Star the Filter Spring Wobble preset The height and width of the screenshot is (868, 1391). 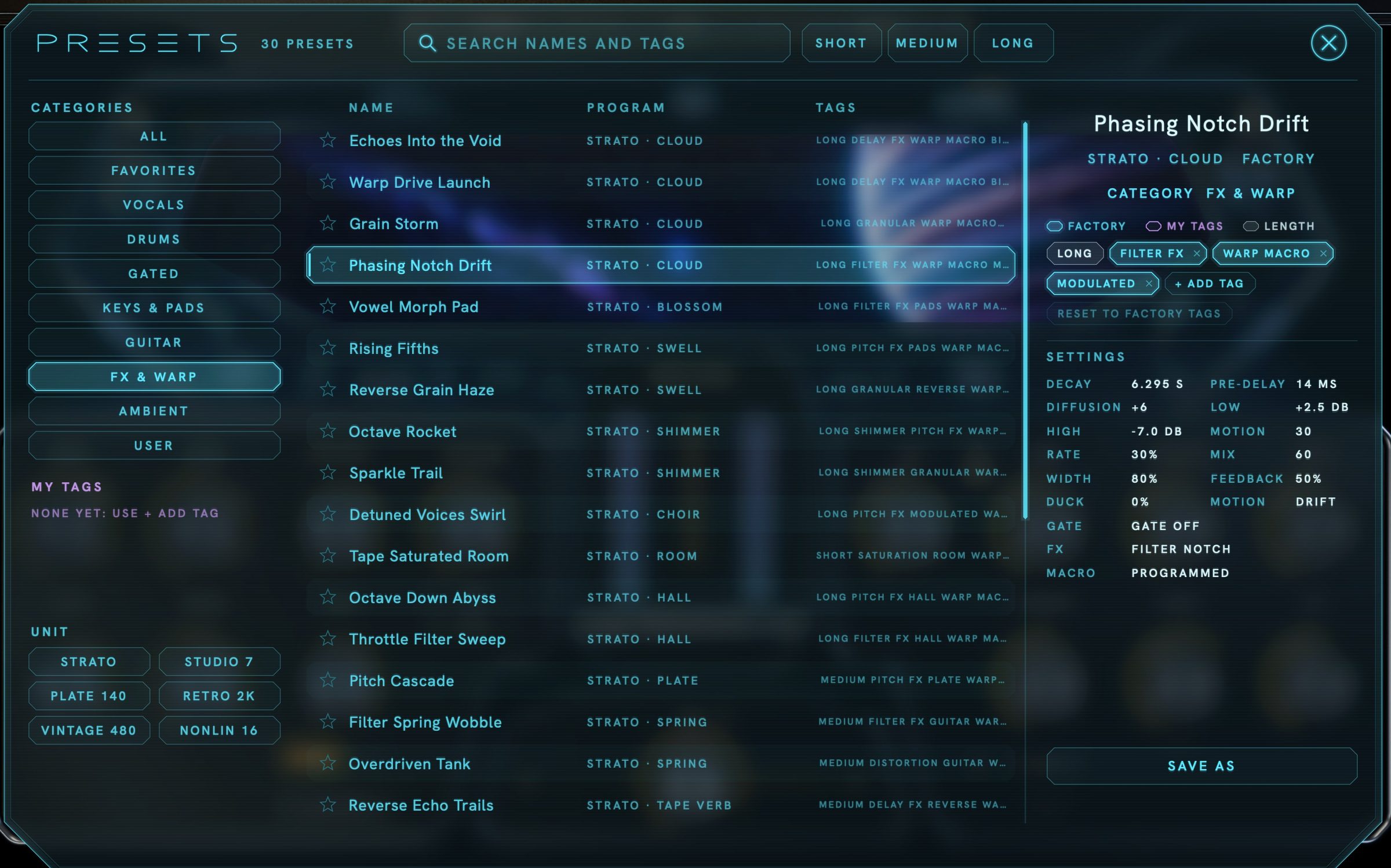point(328,721)
